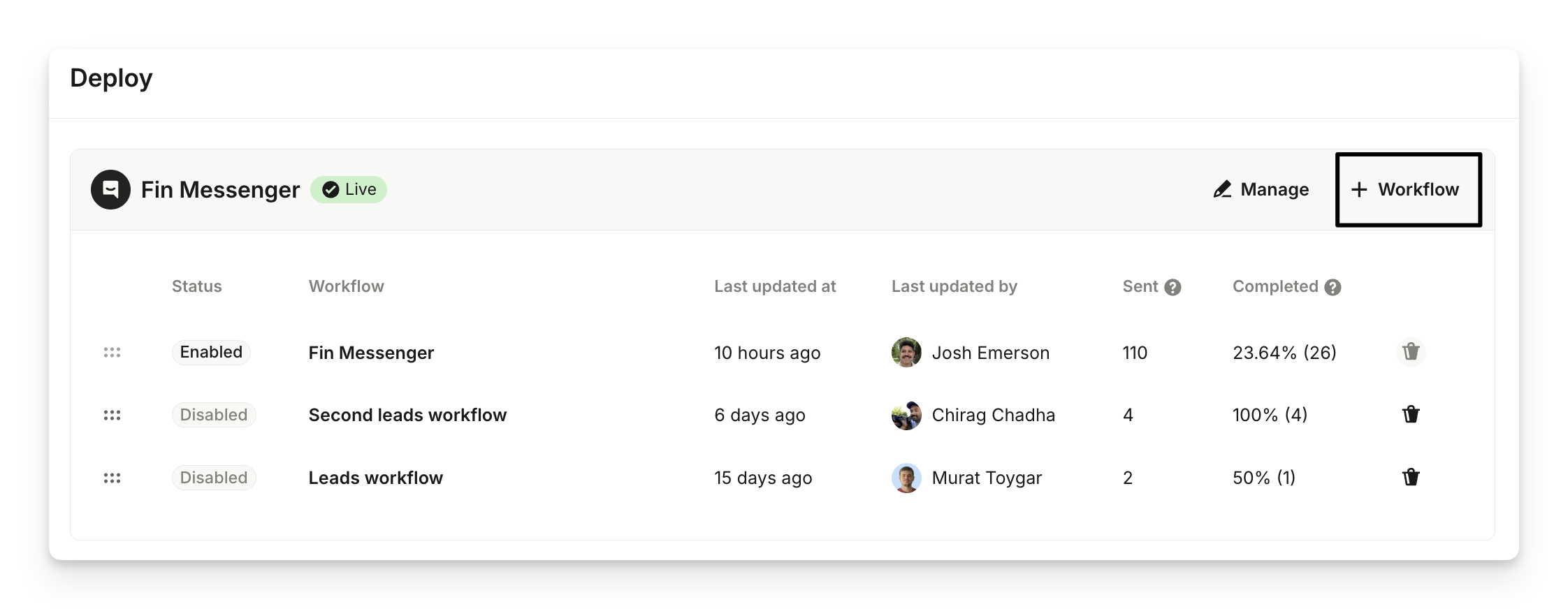Add a new Workflow with plus button
Screen dimensions: 1568x609
(x=1408, y=189)
